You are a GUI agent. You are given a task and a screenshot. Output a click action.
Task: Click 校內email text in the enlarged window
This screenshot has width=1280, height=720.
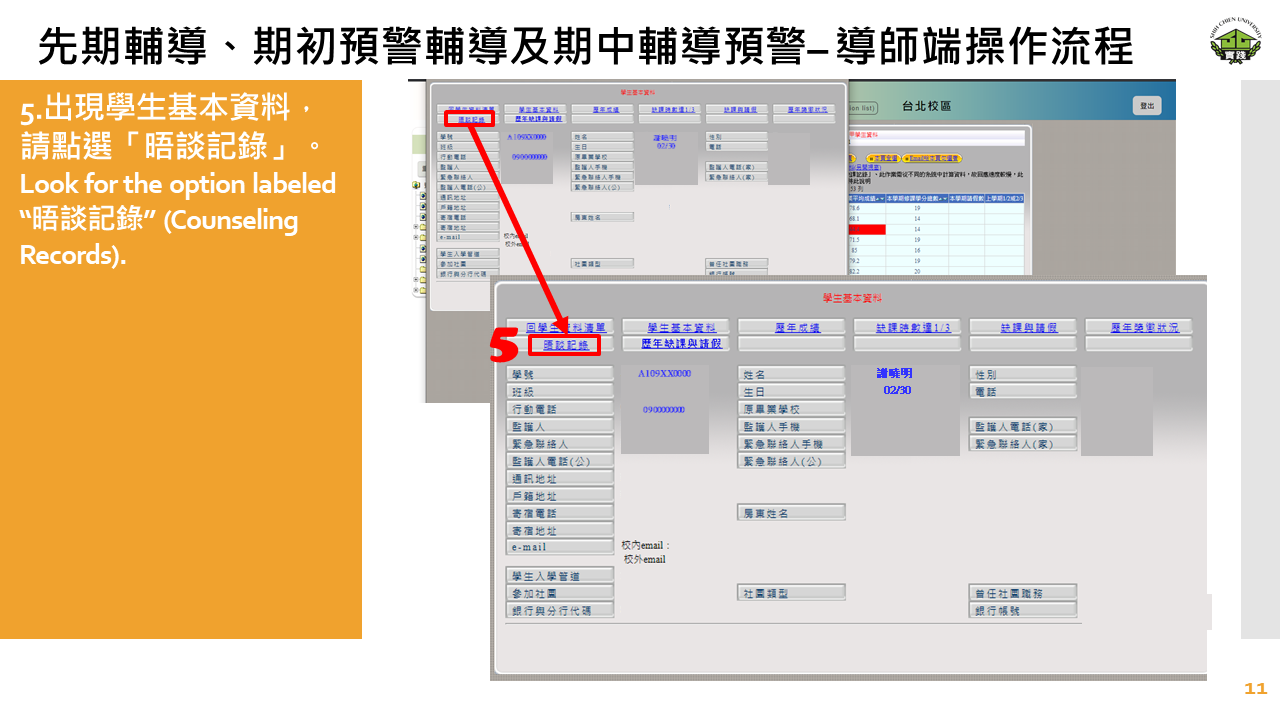pos(646,545)
